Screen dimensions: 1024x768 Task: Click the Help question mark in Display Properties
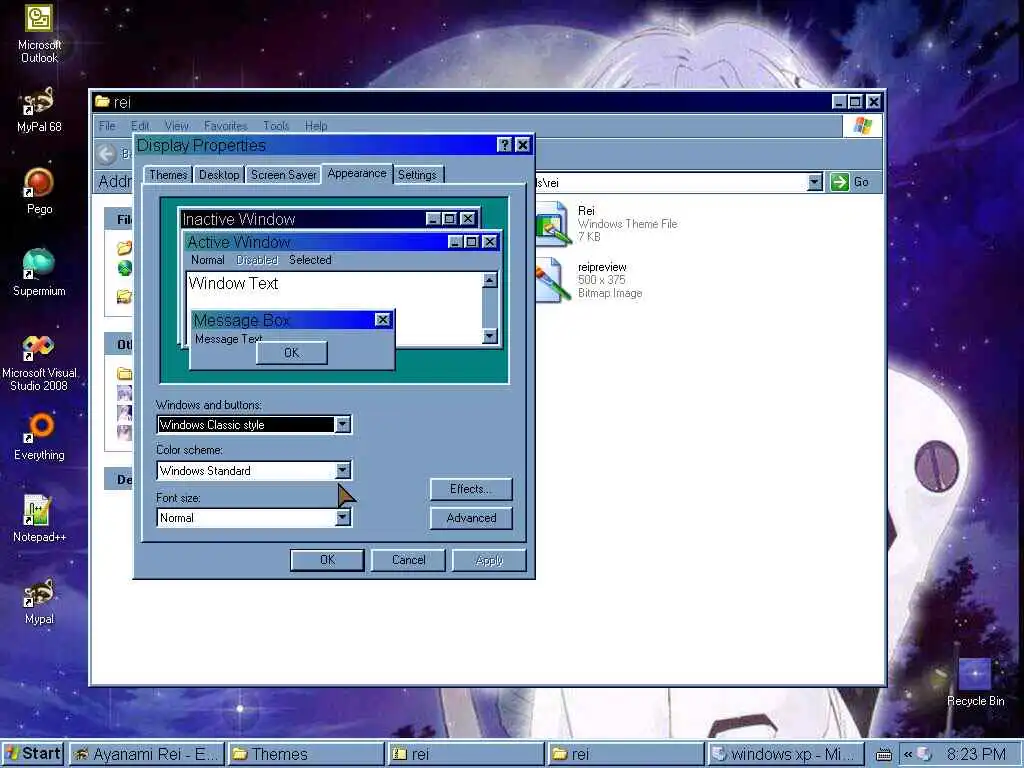click(x=504, y=145)
